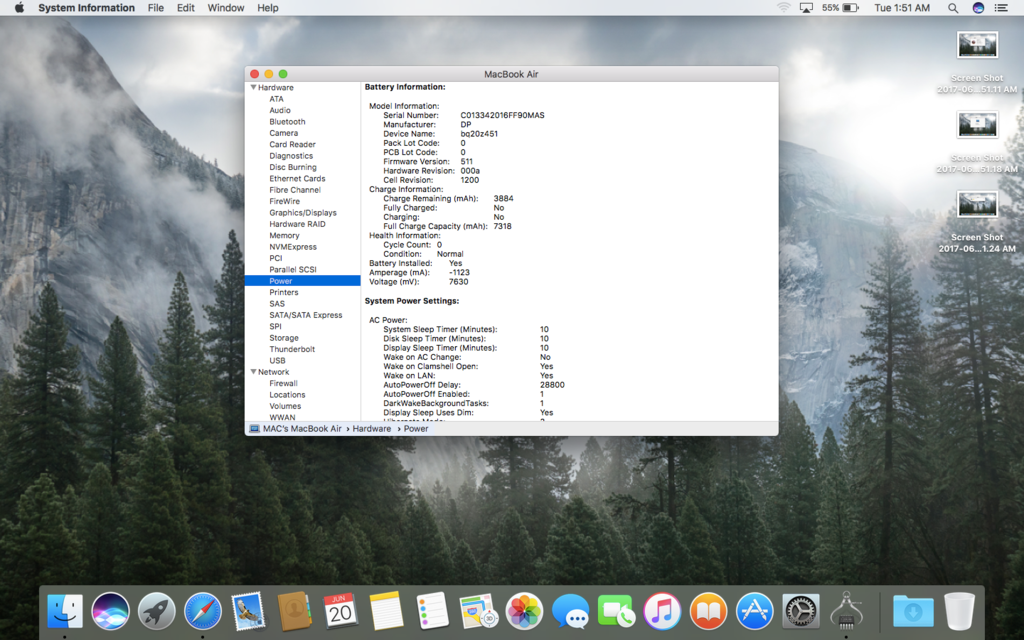Select ATA in the sidebar

[x=276, y=99]
